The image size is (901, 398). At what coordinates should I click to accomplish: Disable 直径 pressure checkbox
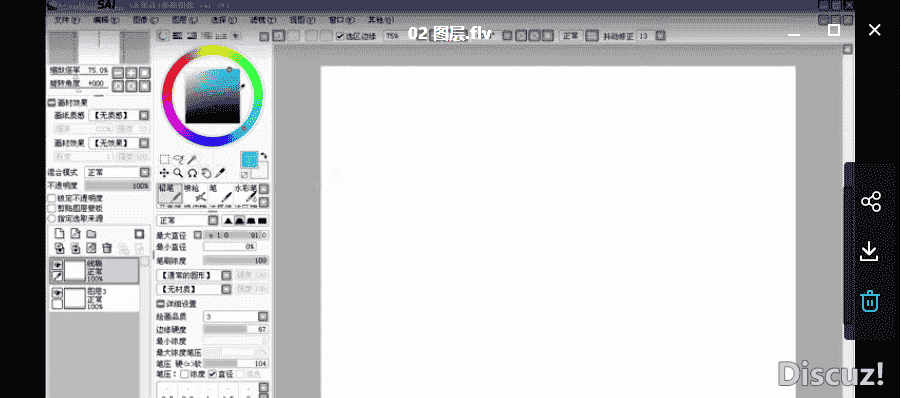tap(213, 374)
